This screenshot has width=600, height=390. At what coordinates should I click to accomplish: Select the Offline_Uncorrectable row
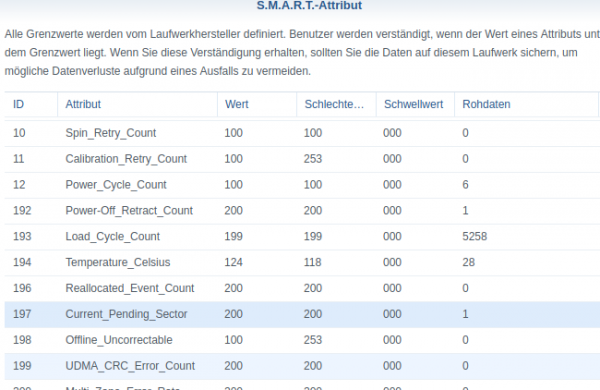coord(302,340)
